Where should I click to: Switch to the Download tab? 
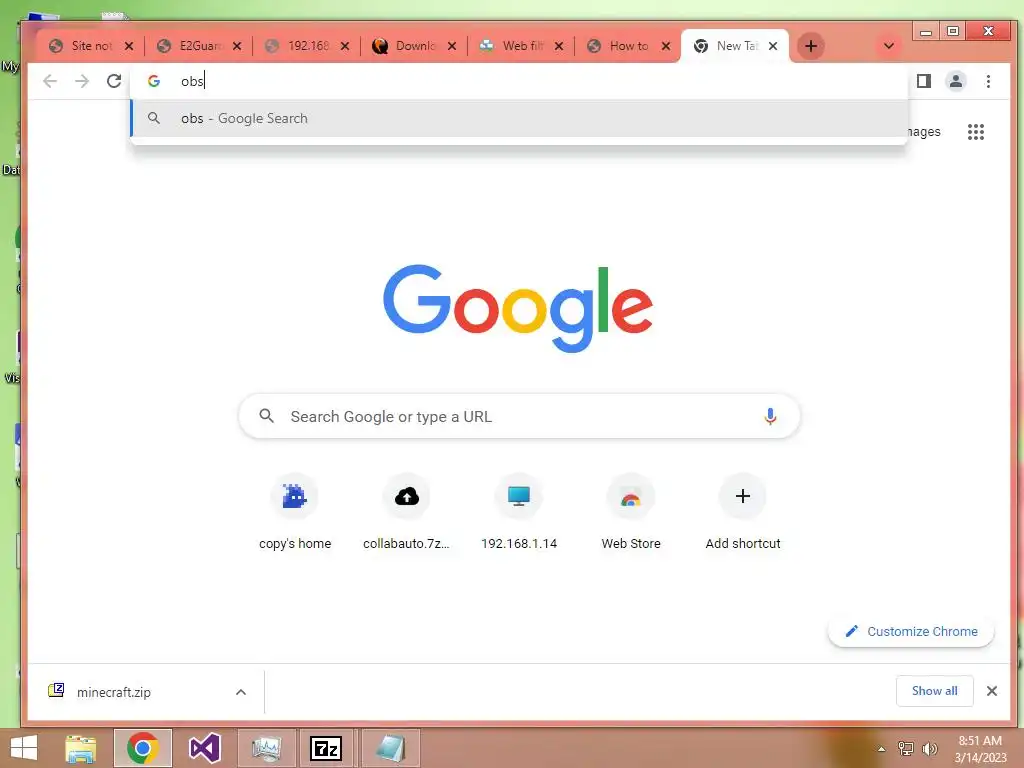pos(413,46)
